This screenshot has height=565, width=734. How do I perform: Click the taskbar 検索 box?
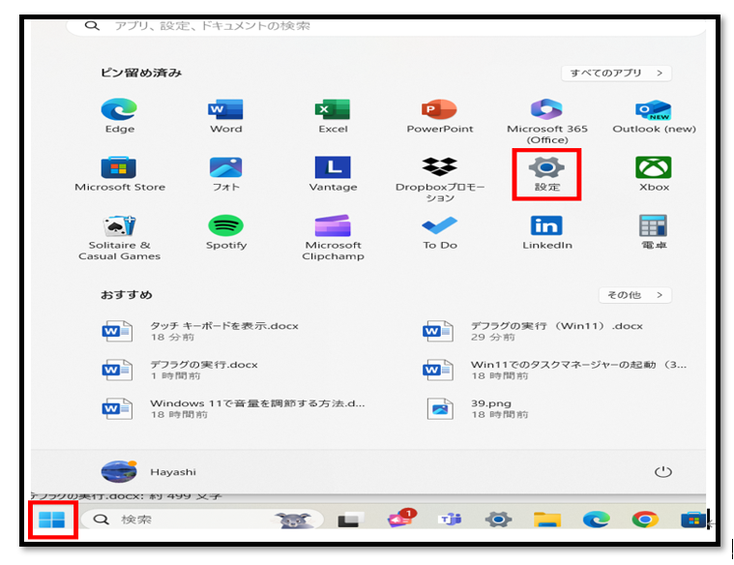202,520
